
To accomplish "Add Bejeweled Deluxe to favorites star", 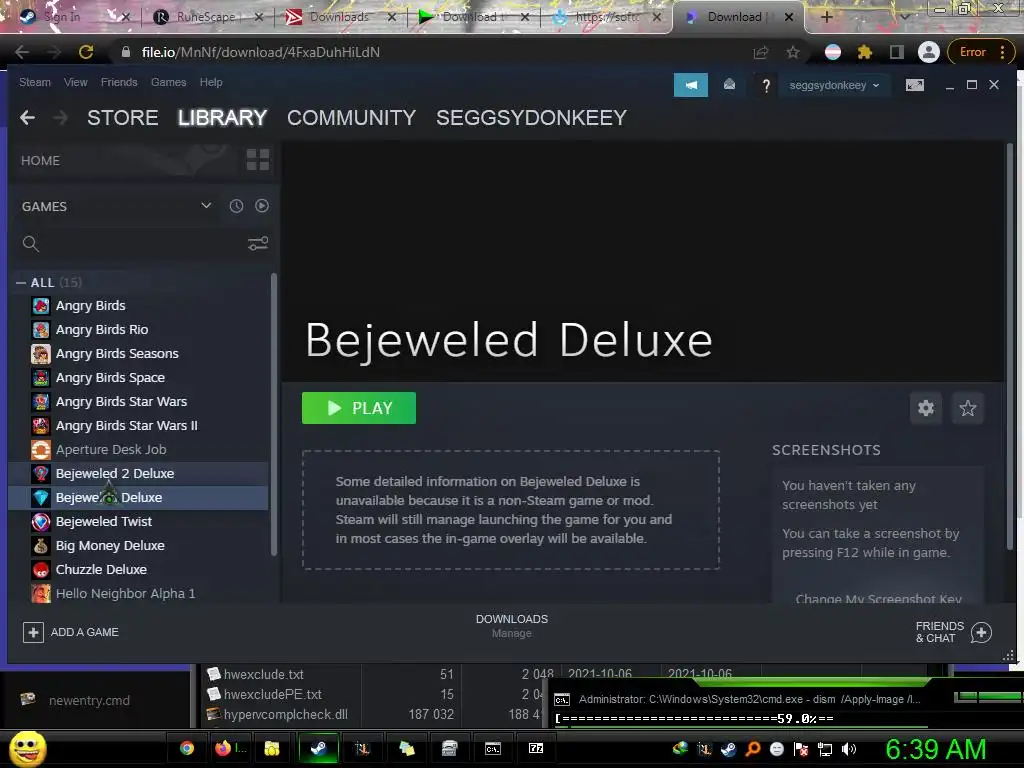I will [968, 408].
